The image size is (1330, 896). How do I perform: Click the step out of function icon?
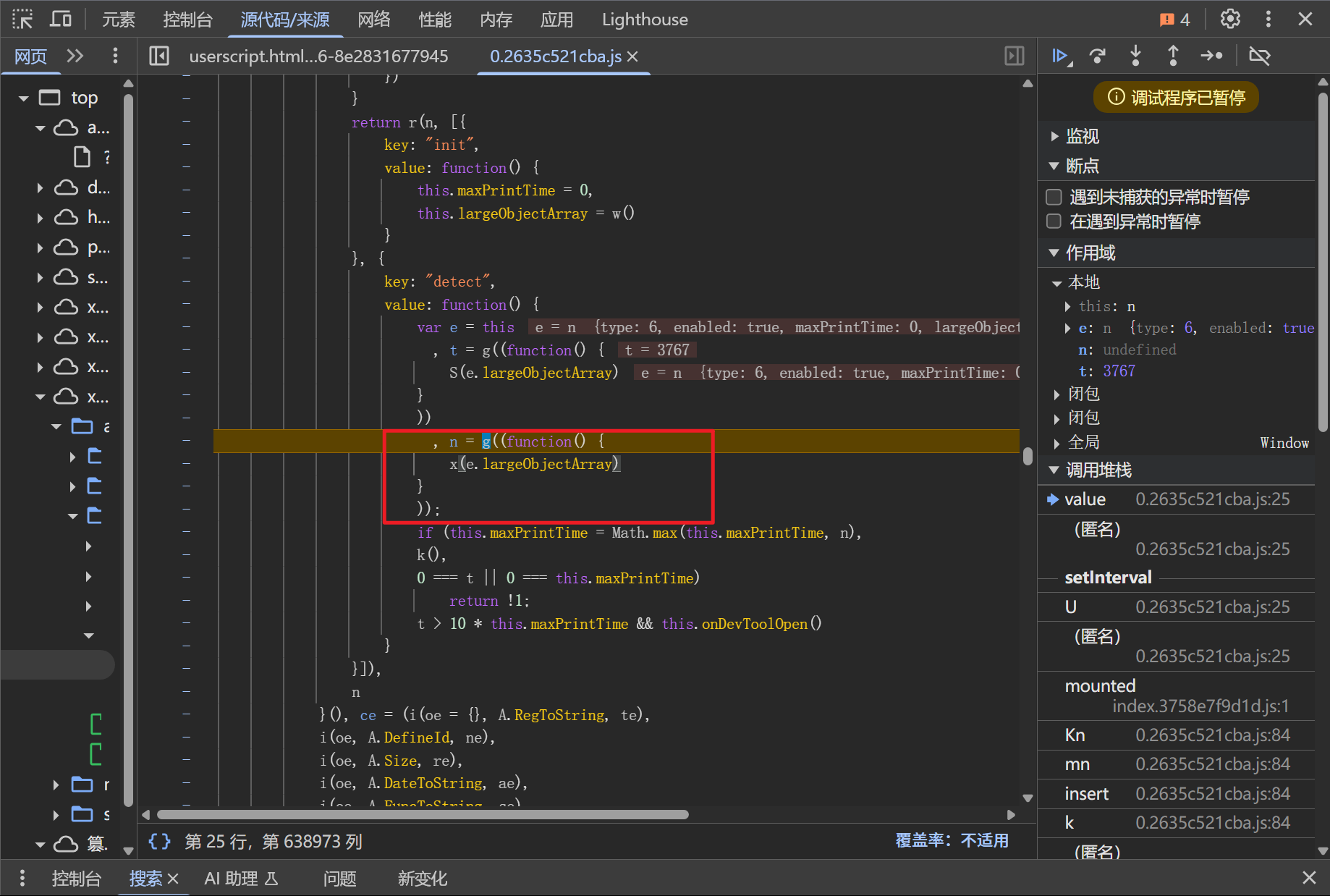click(1173, 56)
